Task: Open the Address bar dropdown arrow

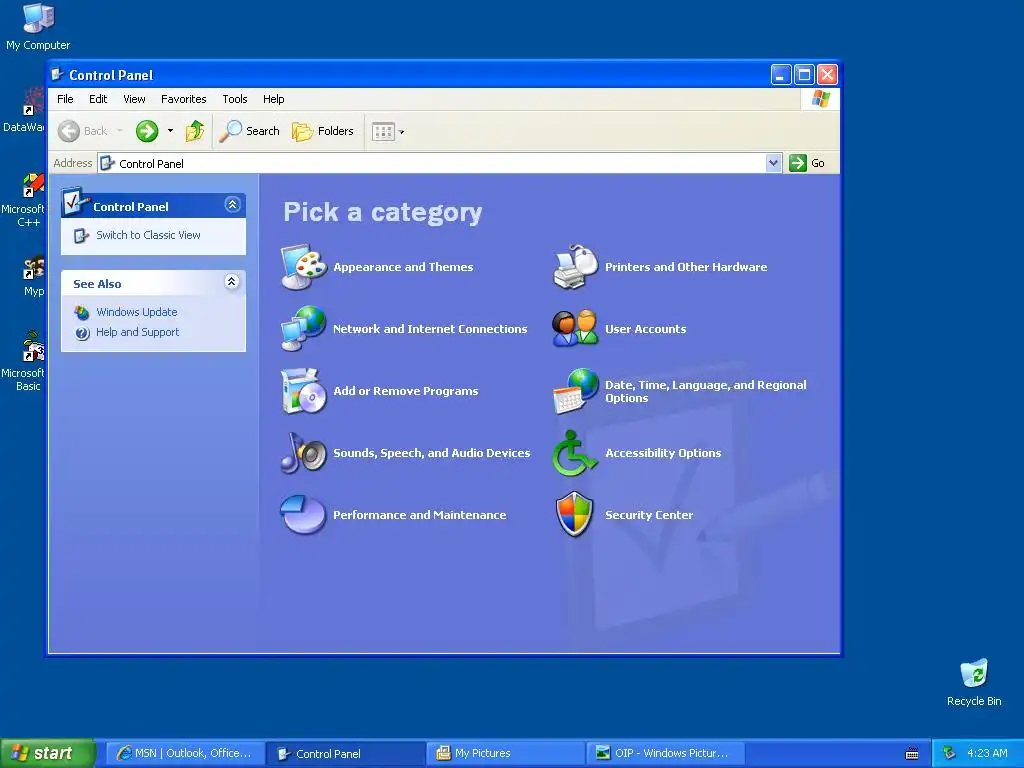Action: click(773, 163)
